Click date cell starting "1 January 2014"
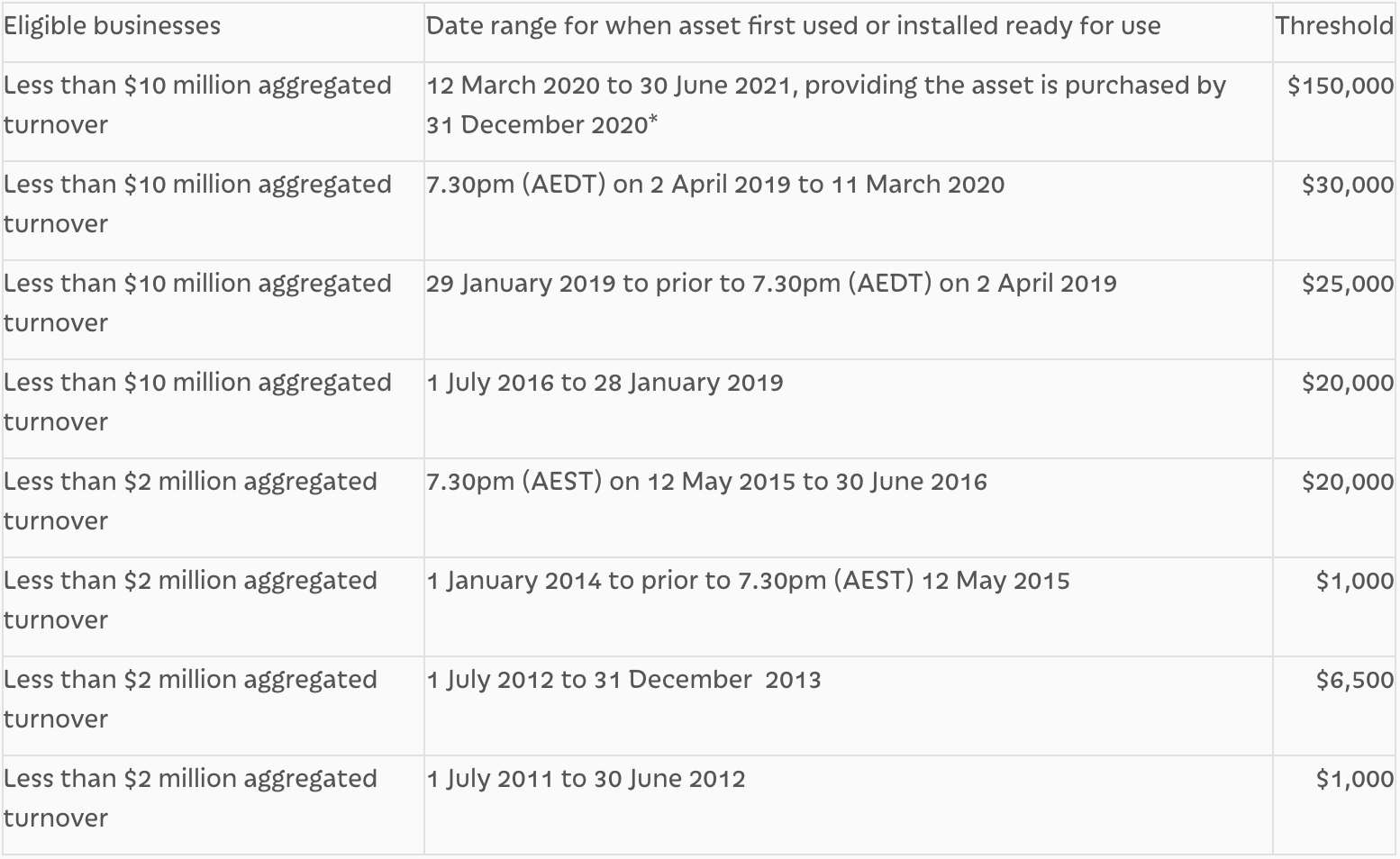Screen dimensions: 1400x859 click(x=748, y=582)
